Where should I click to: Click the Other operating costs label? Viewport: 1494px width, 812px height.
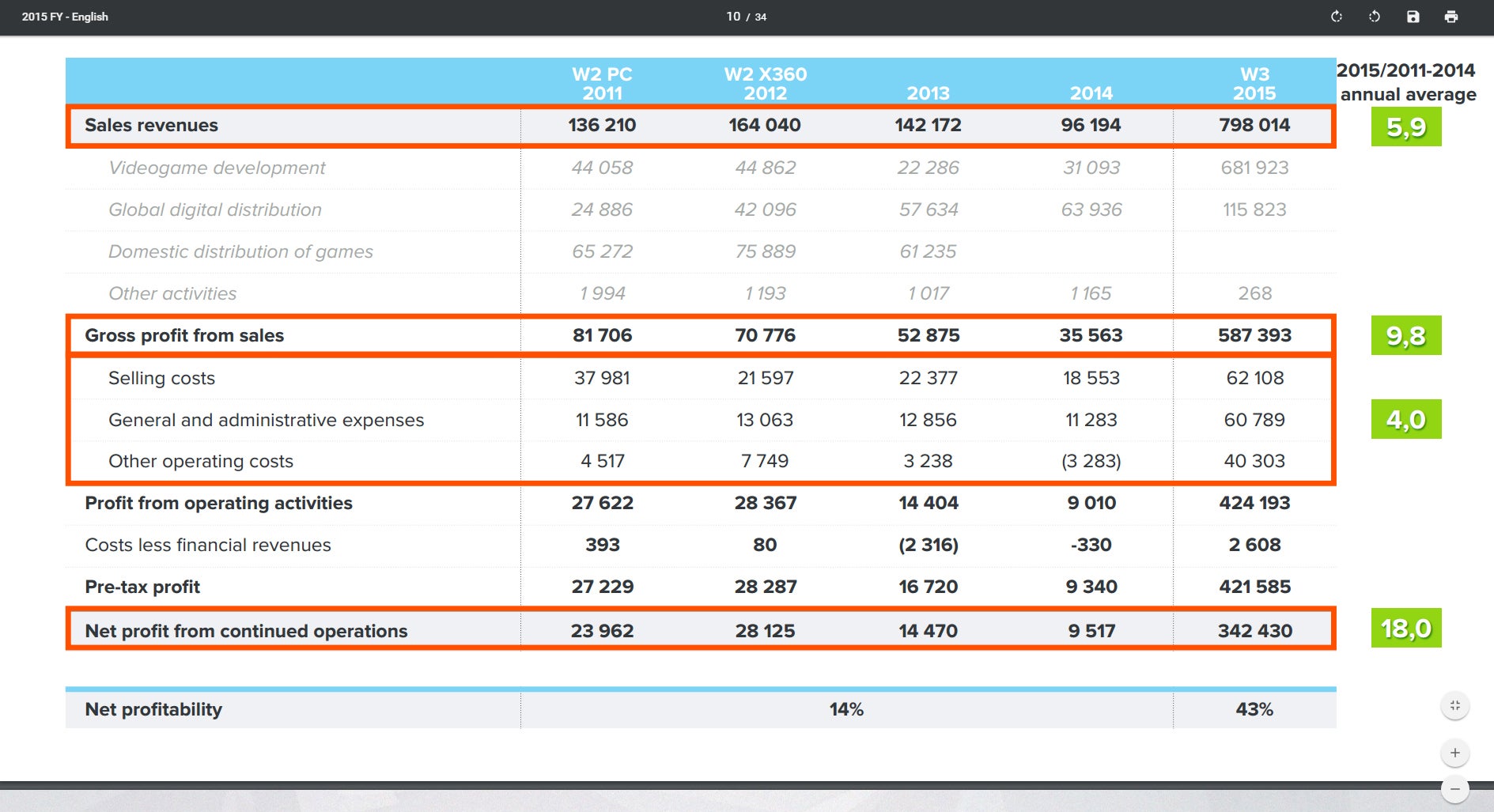[201, 461]
